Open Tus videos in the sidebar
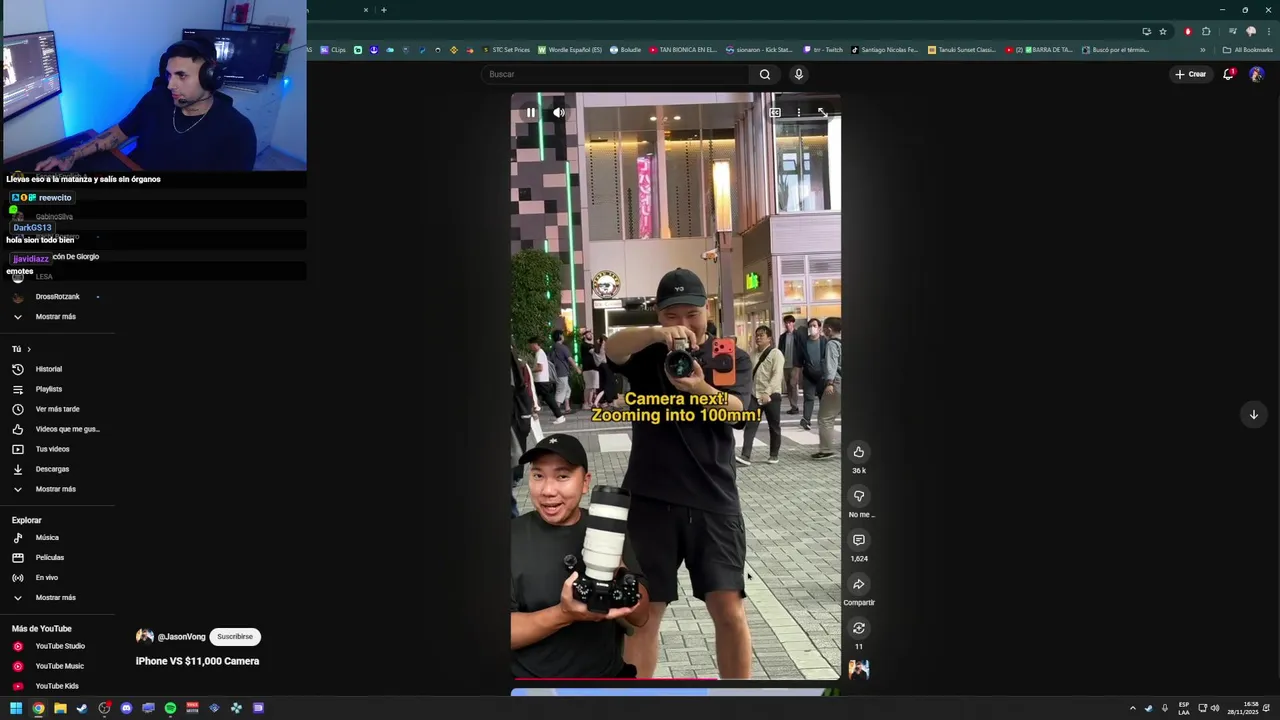 tap(52, 449)
